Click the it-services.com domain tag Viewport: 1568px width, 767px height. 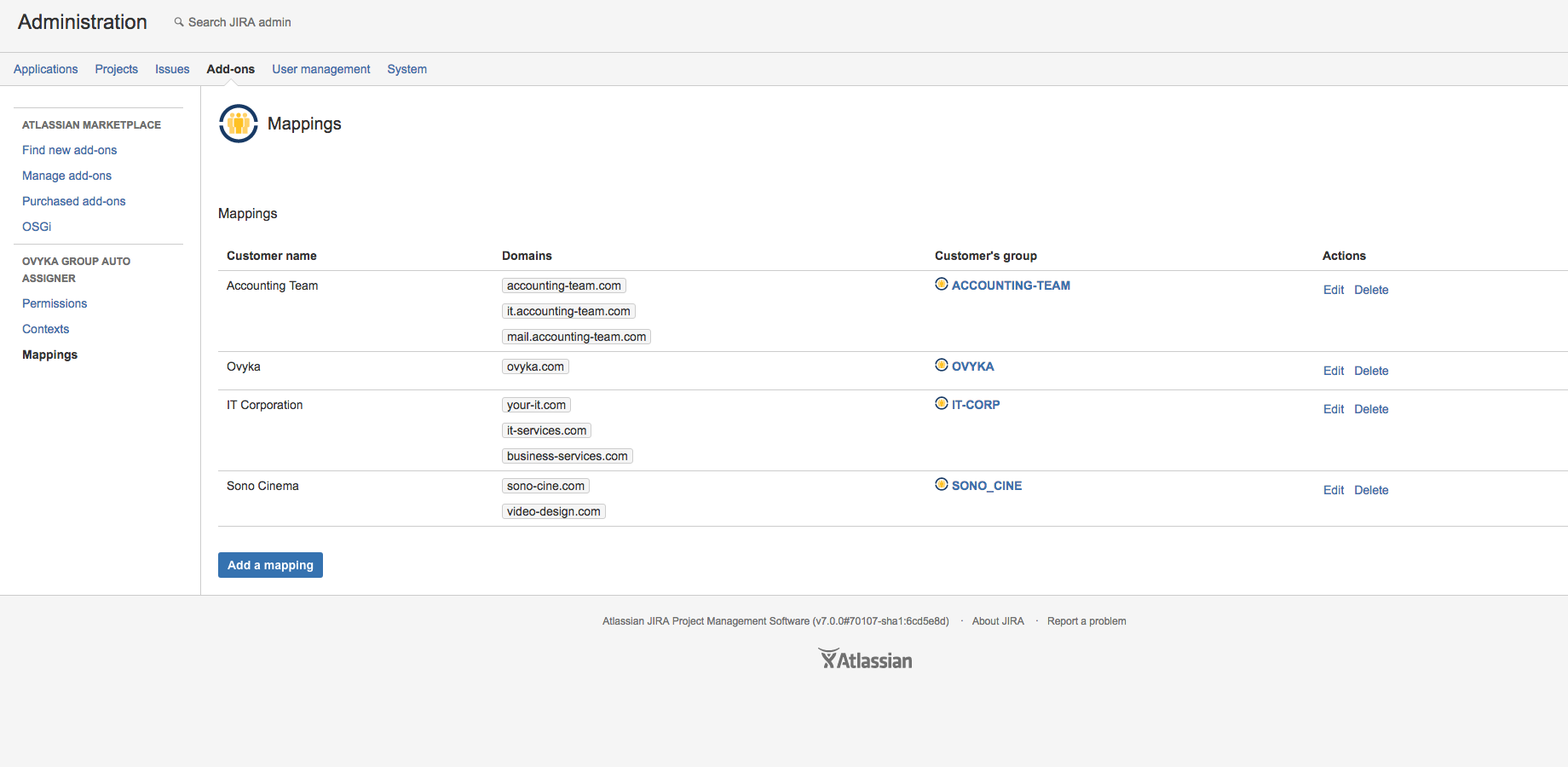546,430
